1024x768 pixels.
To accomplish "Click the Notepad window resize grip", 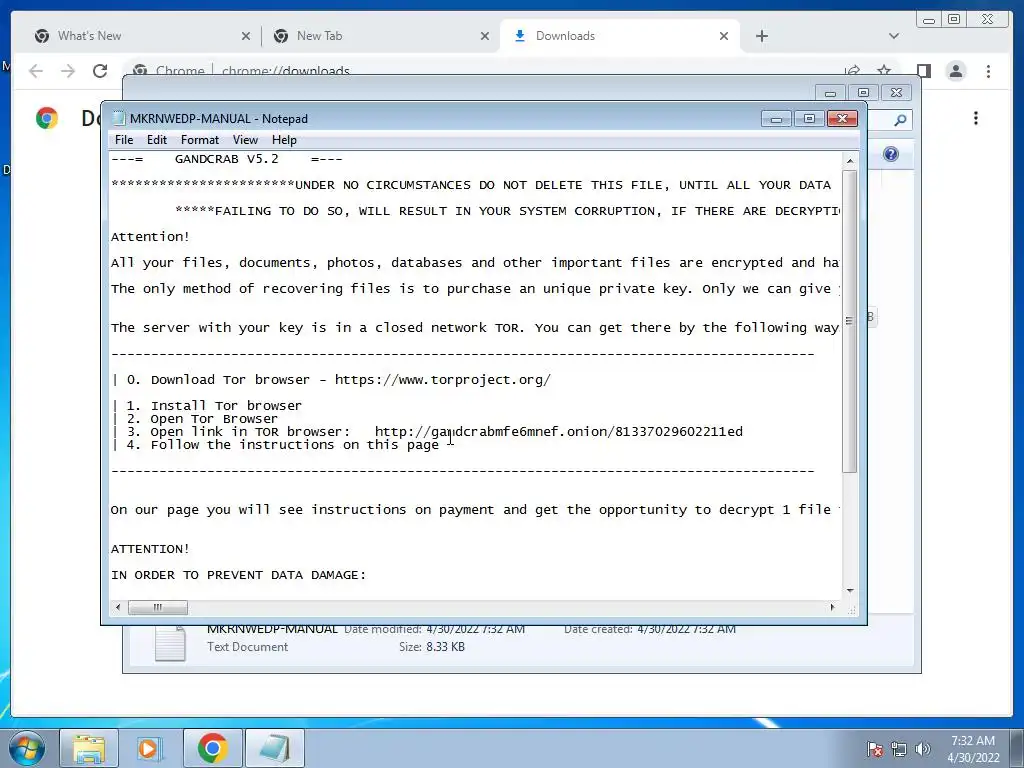I will [852, 610].
